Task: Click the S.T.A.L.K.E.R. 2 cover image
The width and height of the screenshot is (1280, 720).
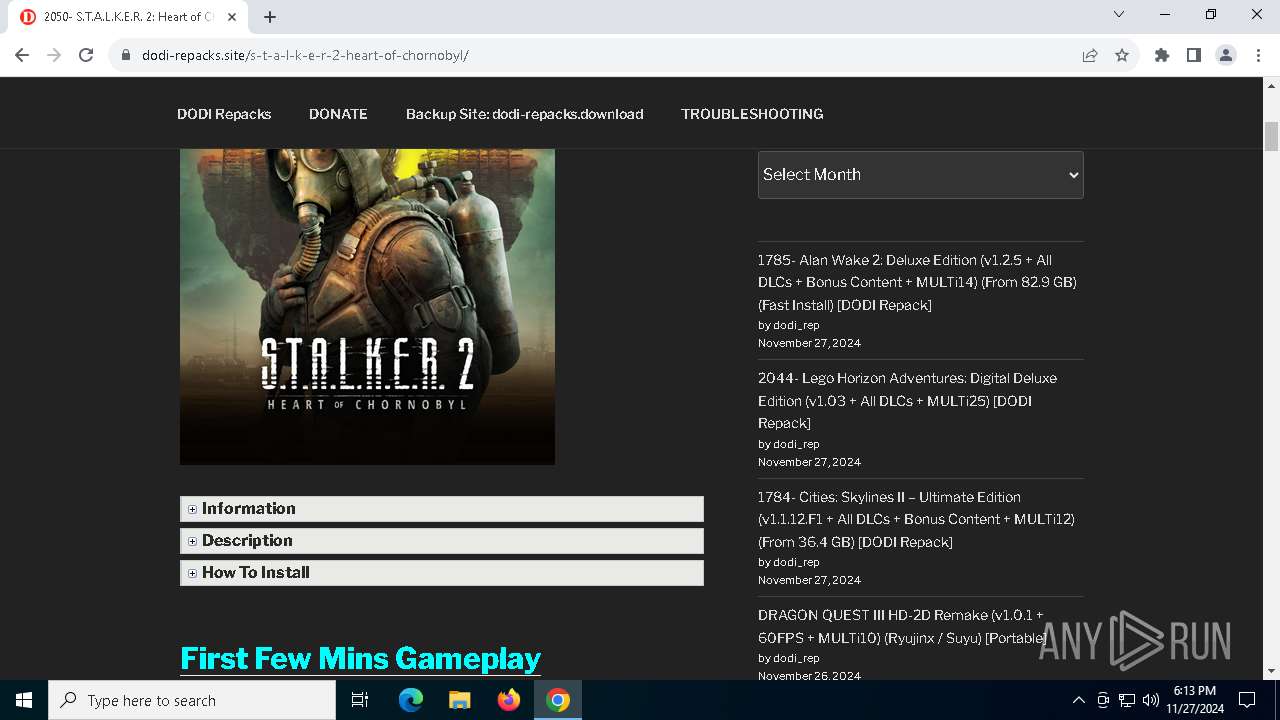Action: [x=367, y=307]
